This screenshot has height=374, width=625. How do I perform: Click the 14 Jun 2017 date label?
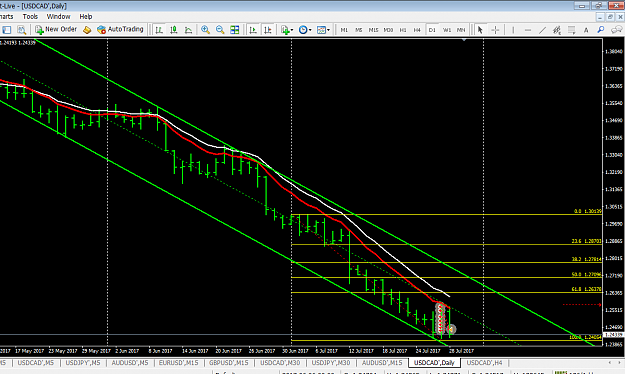(x=195, y=351)
